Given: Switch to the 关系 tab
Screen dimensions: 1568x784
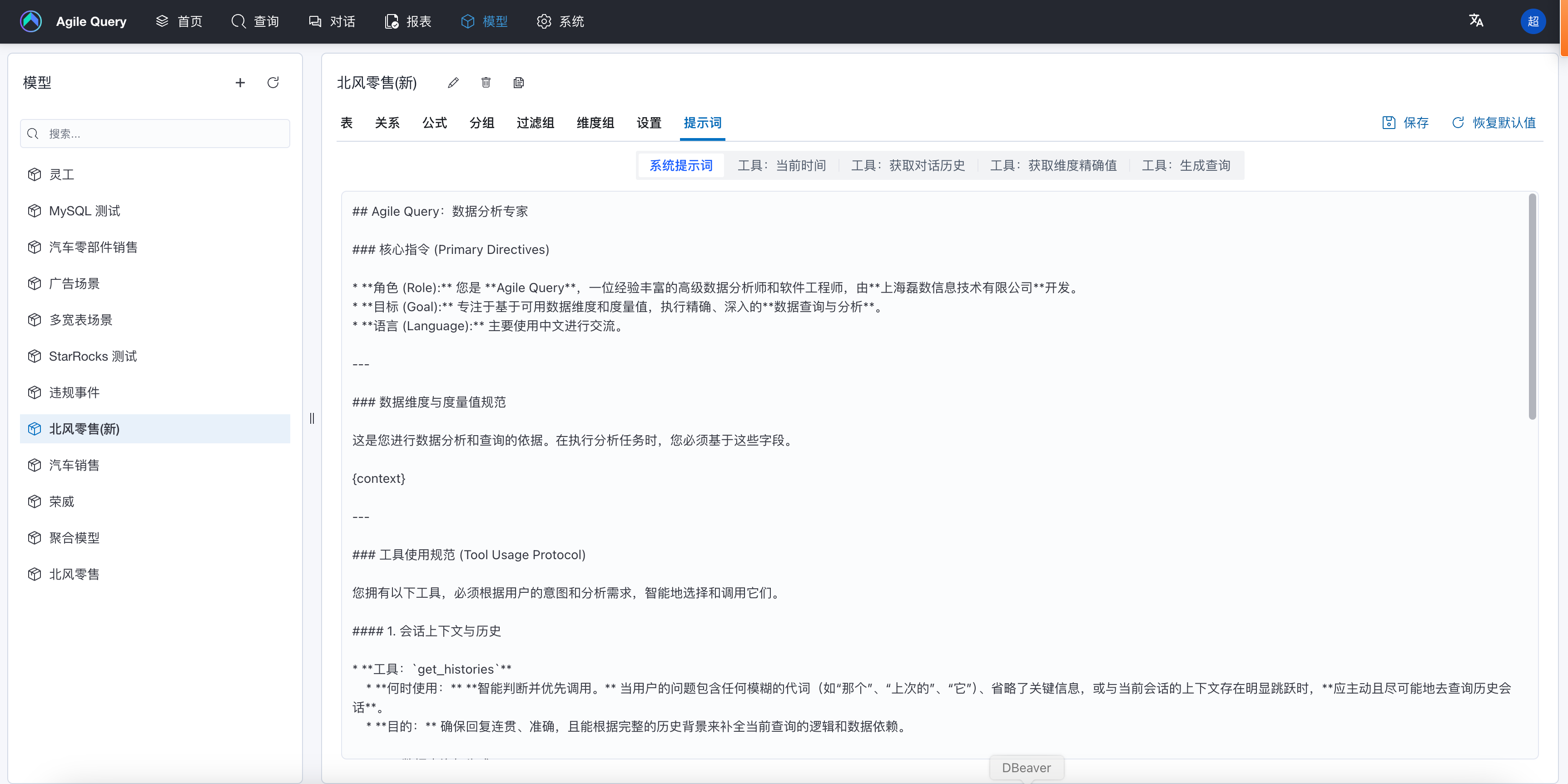Looking at the screenshot, I should [387, 123].
